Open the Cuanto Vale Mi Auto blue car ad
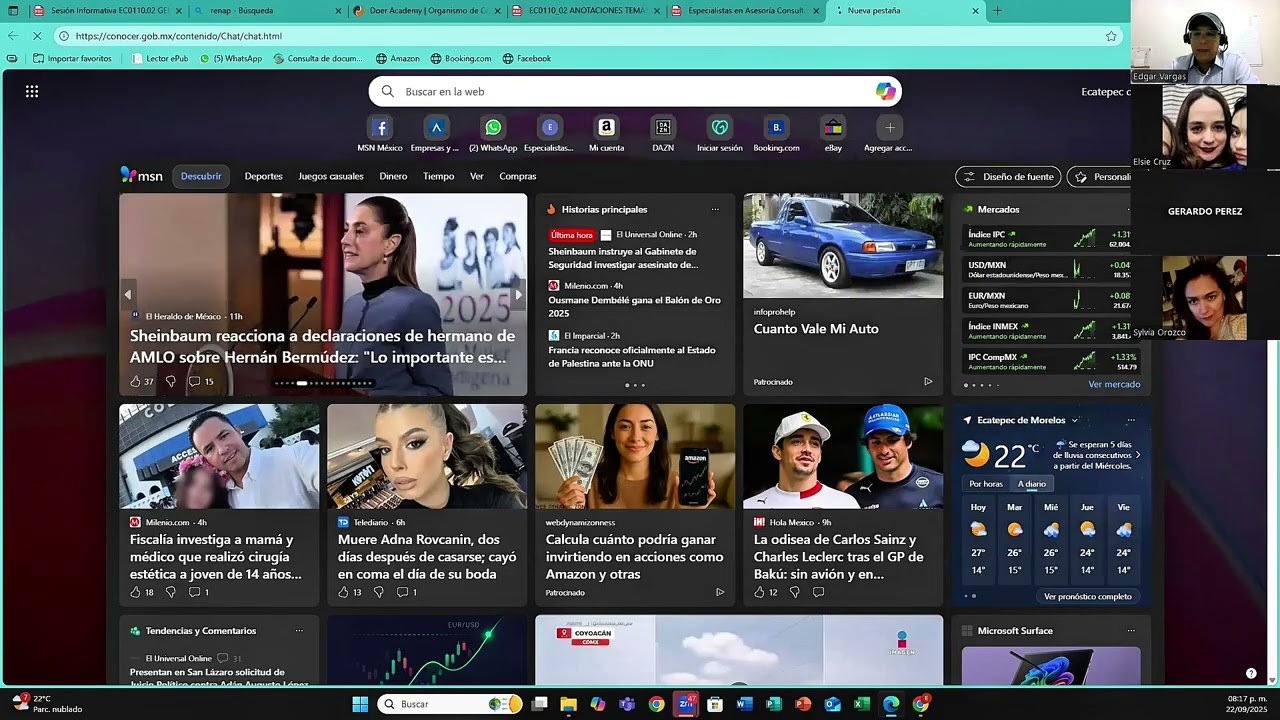1280x720 pixels. click(843, 293)
